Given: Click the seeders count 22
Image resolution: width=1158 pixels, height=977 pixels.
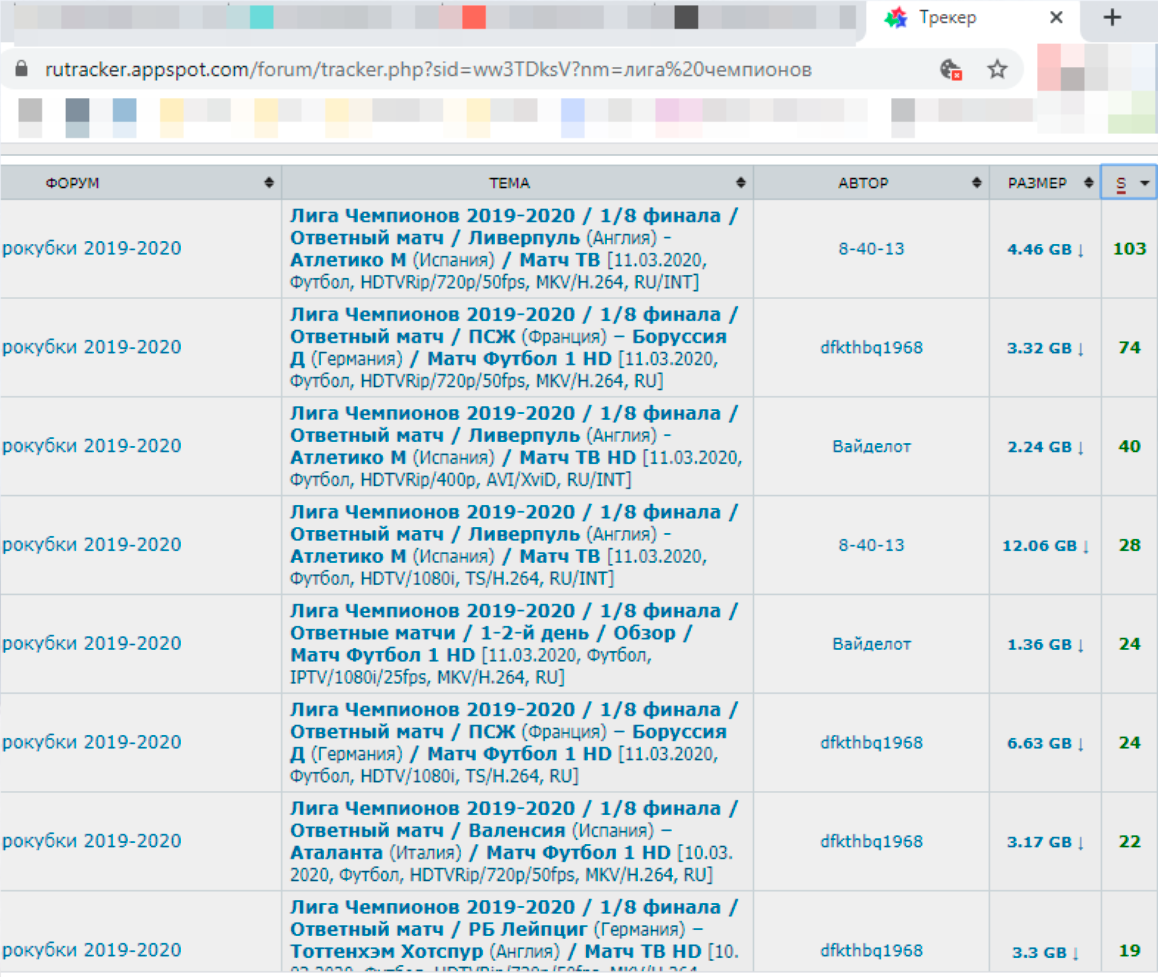Looking at the screenshot, I should 1129,842.
